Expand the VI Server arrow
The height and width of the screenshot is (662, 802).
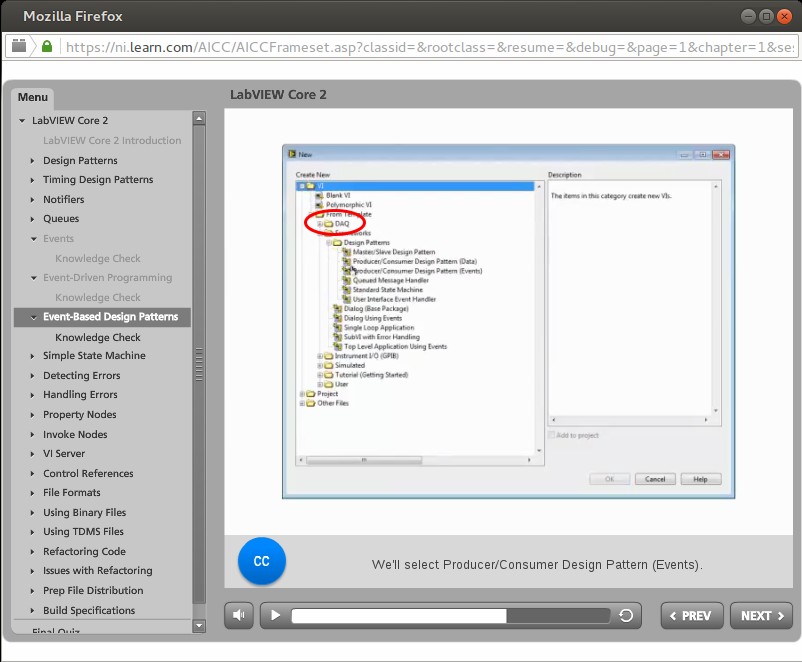pos(32,454)
